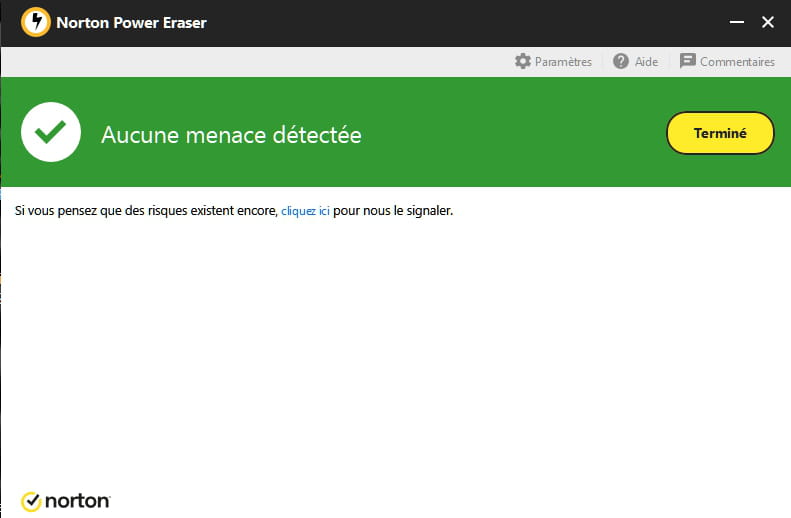
Task: Close the Norton Power Eraser window
Action: point(768,22)
